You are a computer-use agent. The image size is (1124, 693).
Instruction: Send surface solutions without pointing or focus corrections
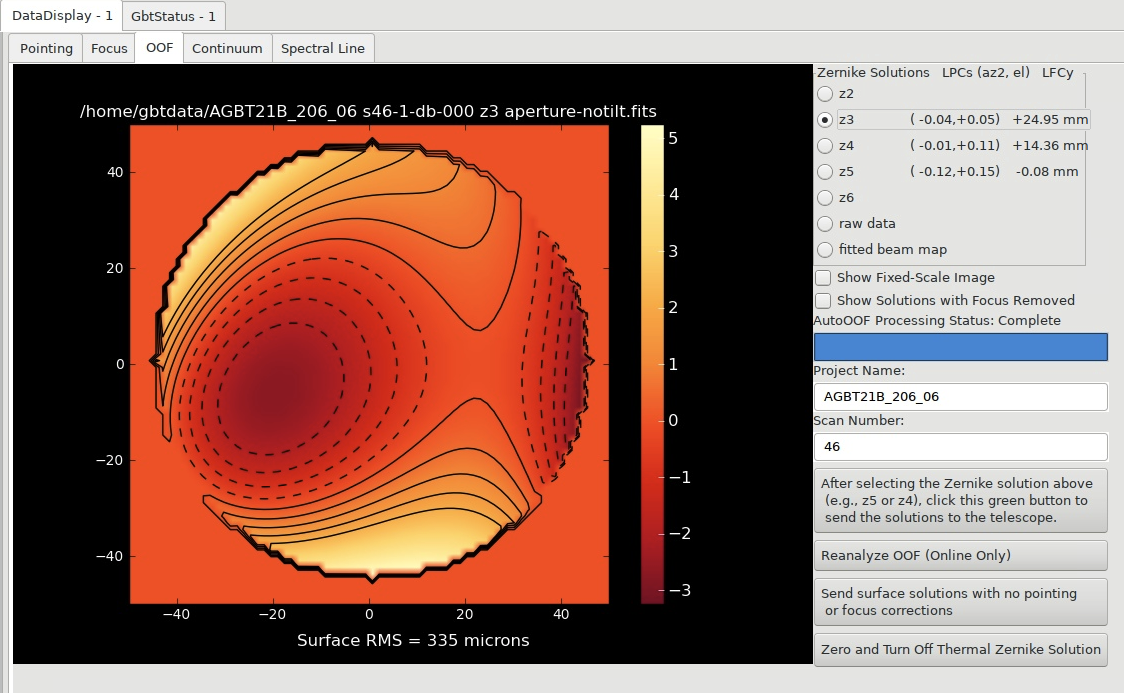point(961,602)
